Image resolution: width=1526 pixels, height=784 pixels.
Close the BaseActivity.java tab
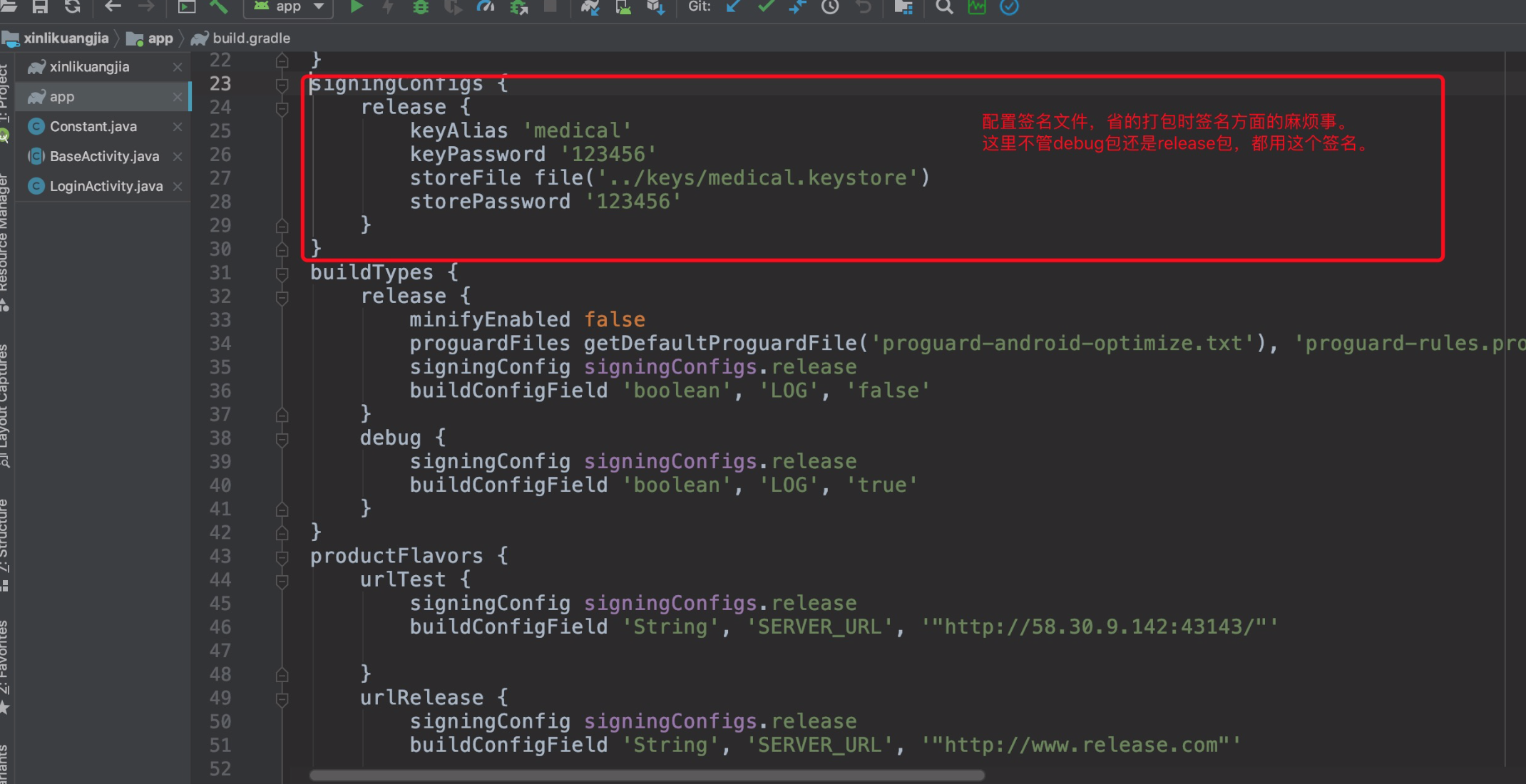178,157
